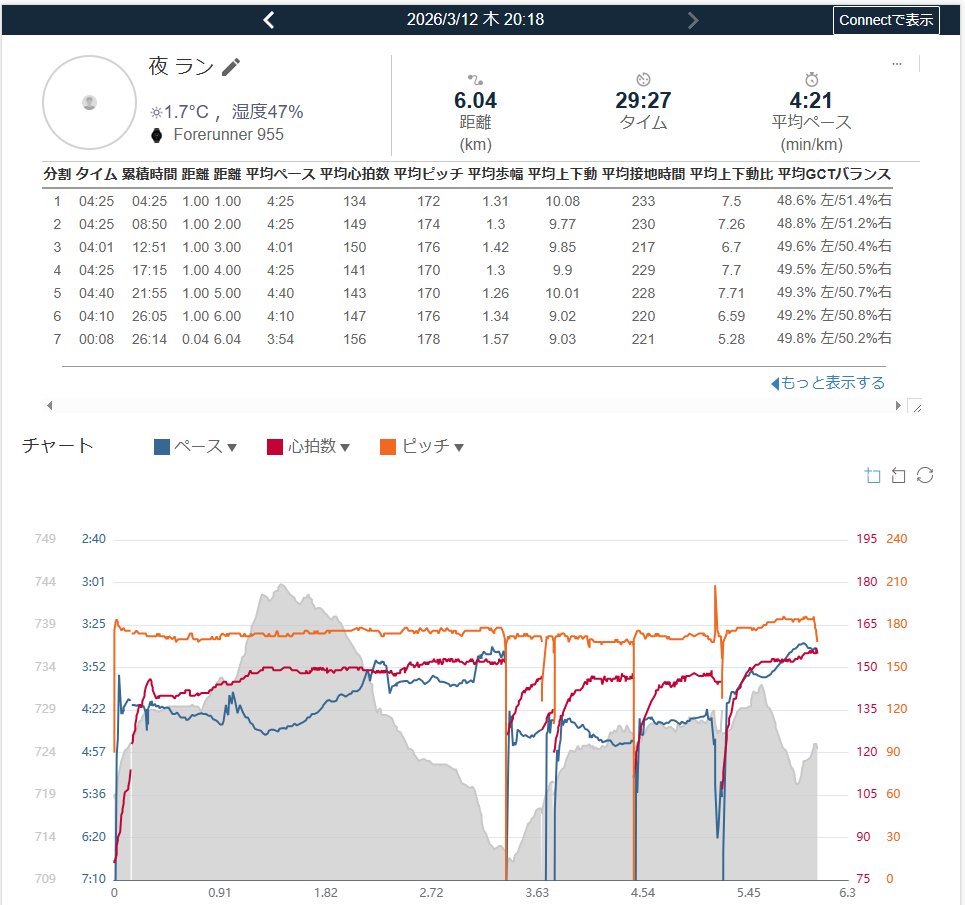
Task: Click lap 6 cumulative time 26:05
Action: 150,316
